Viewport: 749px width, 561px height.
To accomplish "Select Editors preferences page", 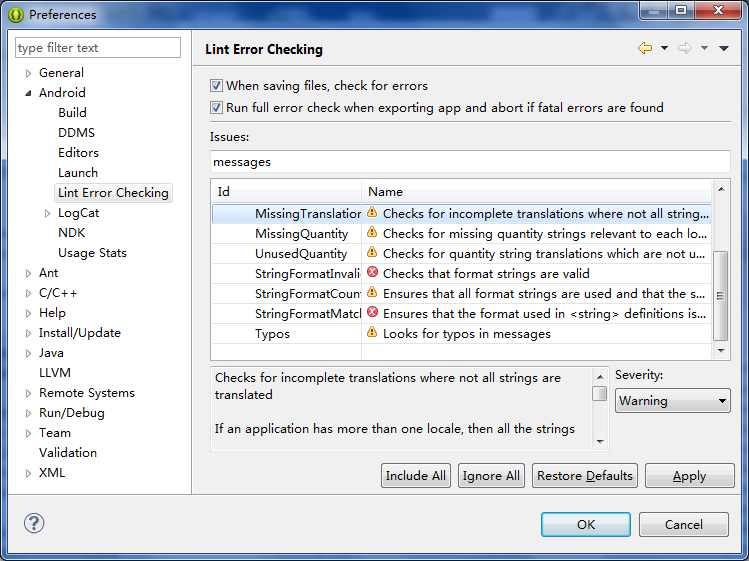I will [x=78, y=153].
